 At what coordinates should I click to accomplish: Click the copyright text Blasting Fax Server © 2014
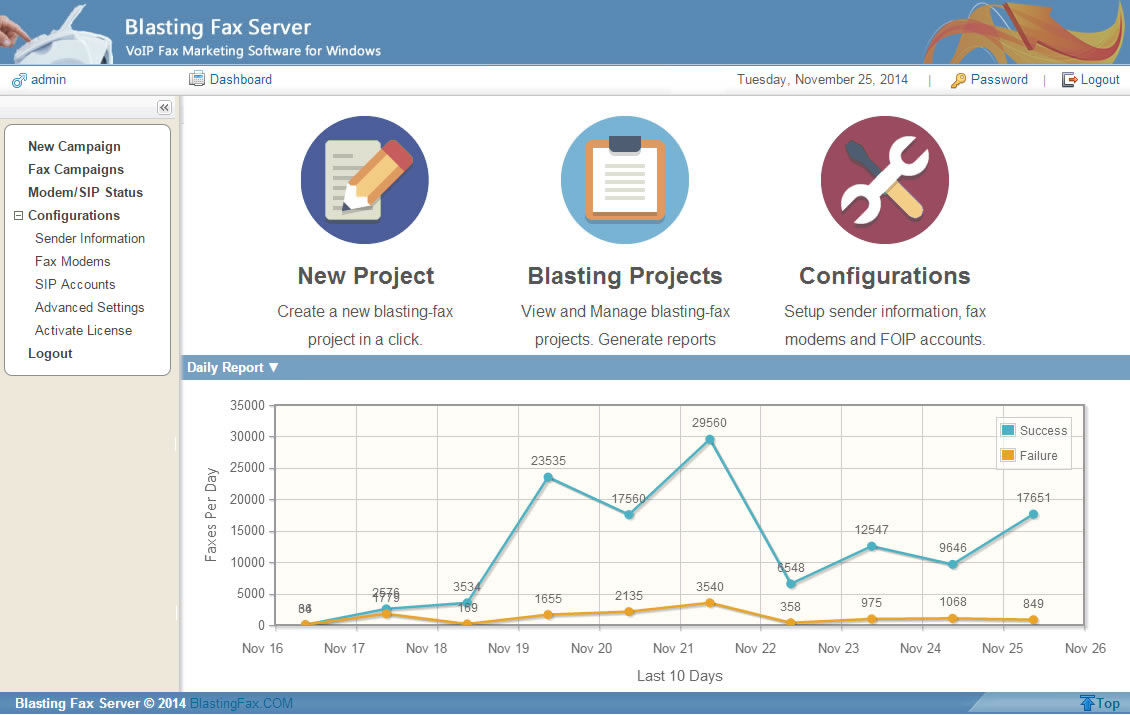pos(100,703)
